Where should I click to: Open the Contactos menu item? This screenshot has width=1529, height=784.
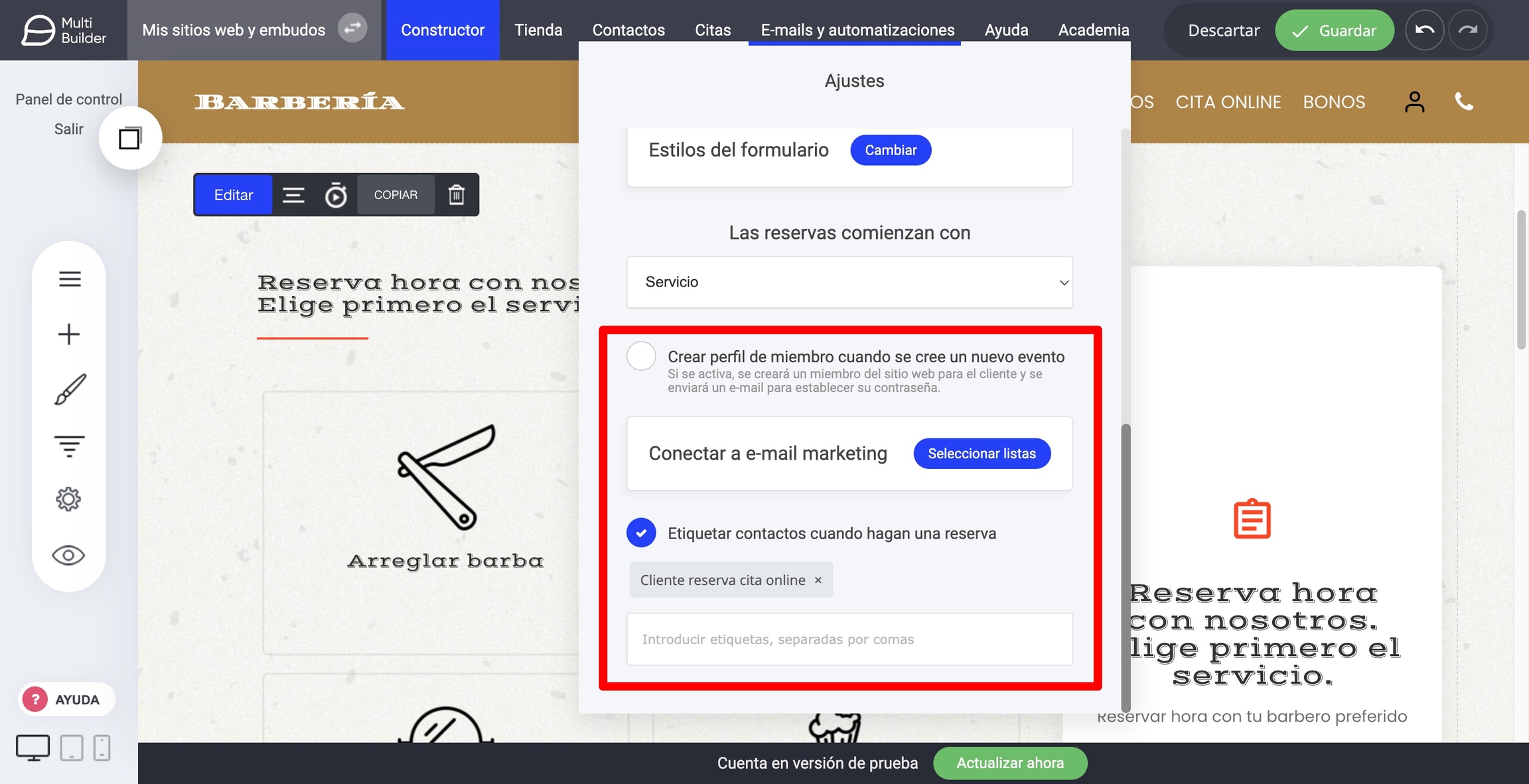coord(628,30)
